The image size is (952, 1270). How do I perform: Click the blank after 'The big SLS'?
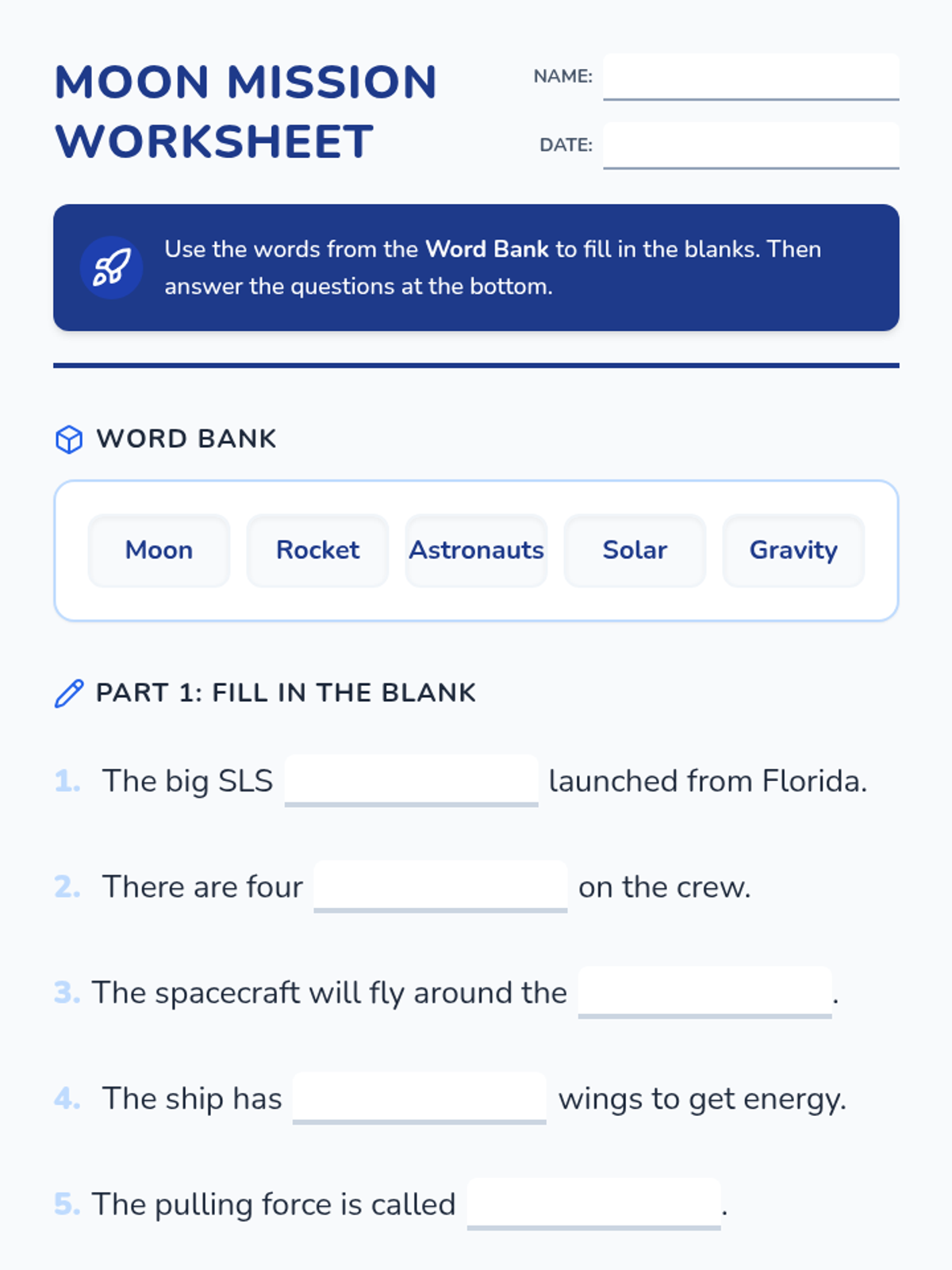[411, 780]
